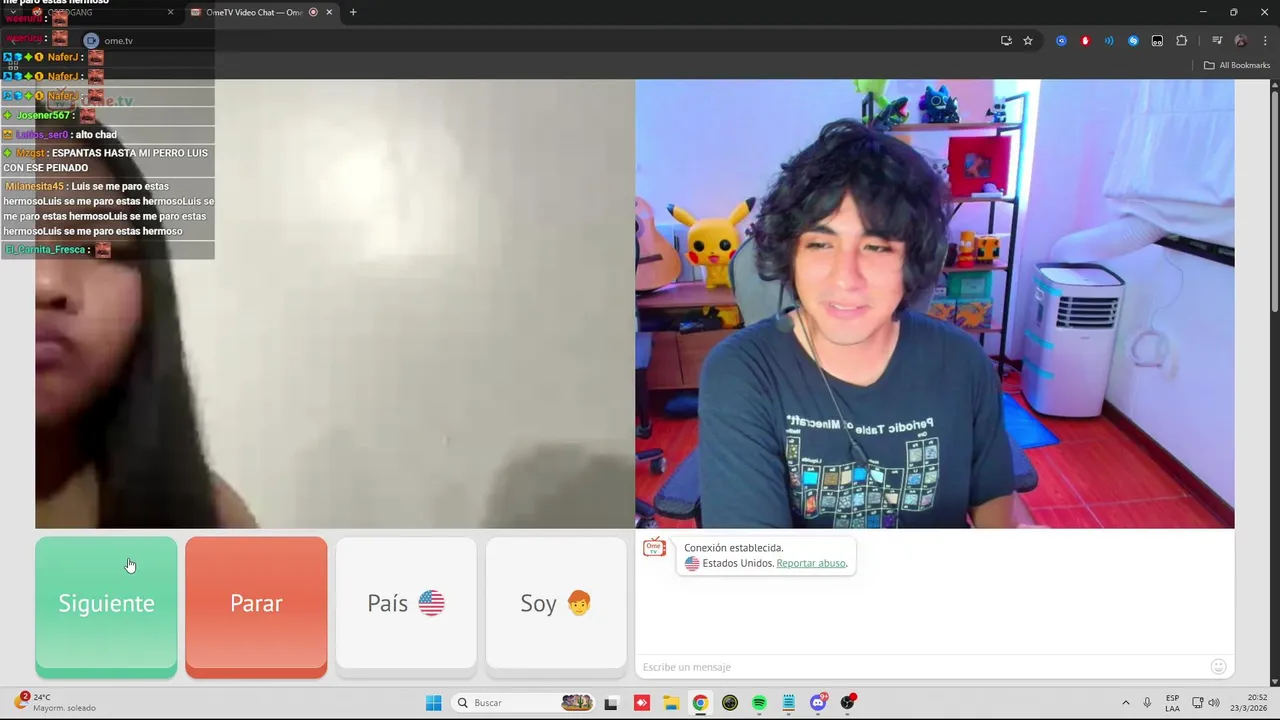Click the 'Estados Unidos' connection text
Image resolution: width=1280 pixels, height=720 pixels.
(x=737, y=563)
